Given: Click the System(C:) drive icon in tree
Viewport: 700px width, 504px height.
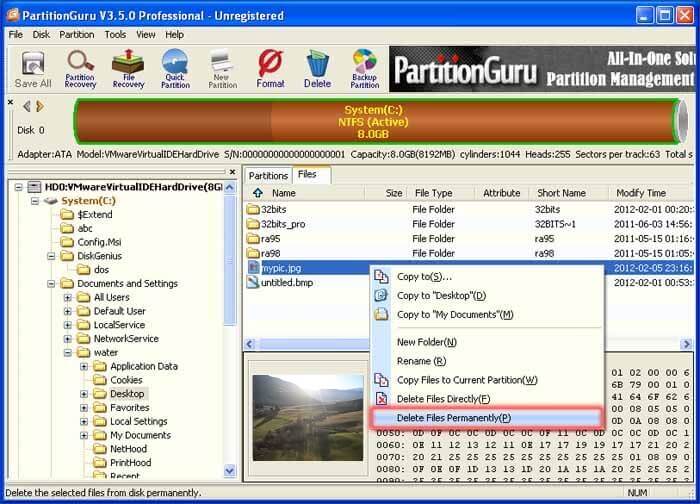Looking at the screenshot, I should point(50,201).
